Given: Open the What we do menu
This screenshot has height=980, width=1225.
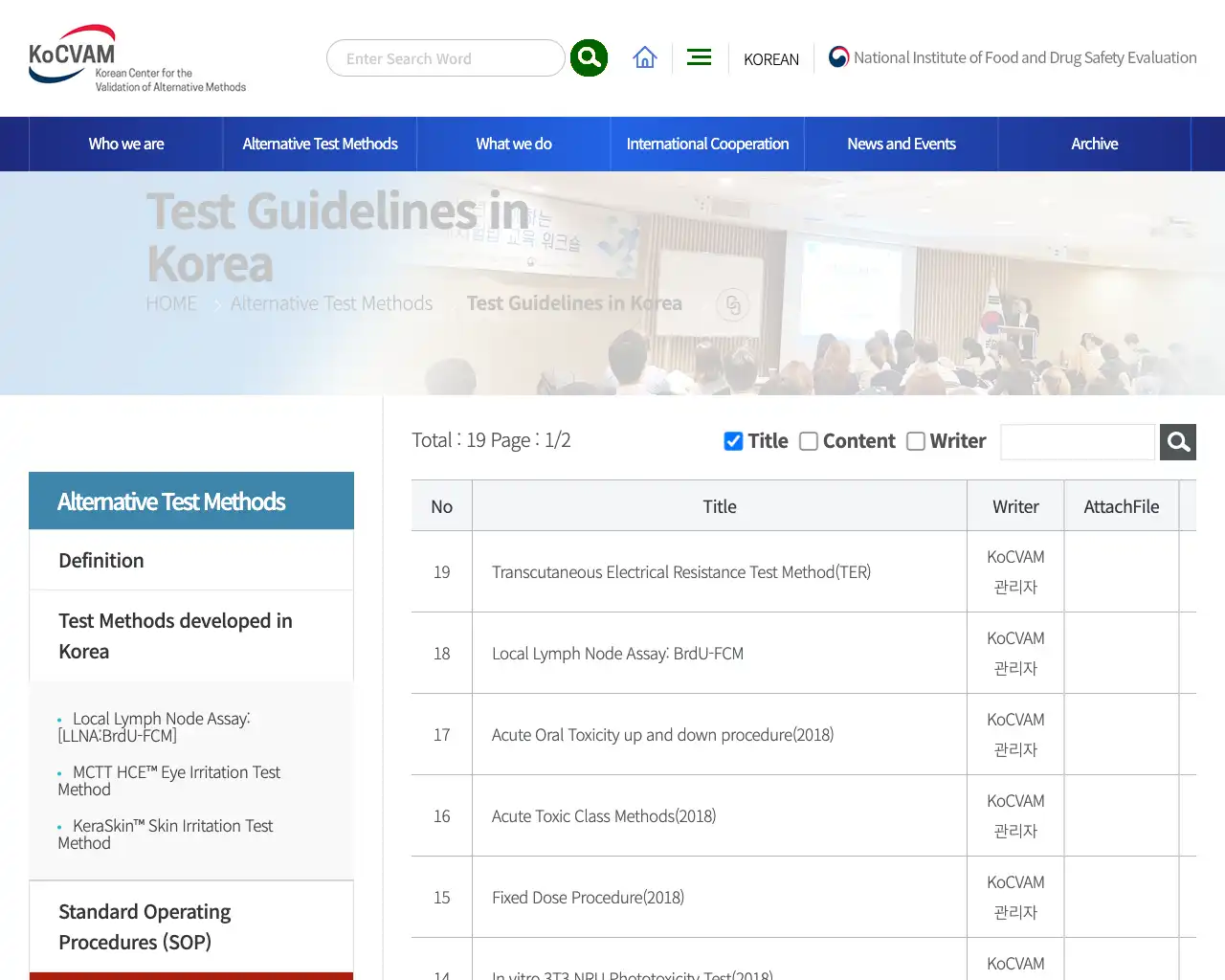Looking at the screenshot, I should (514, 144).
